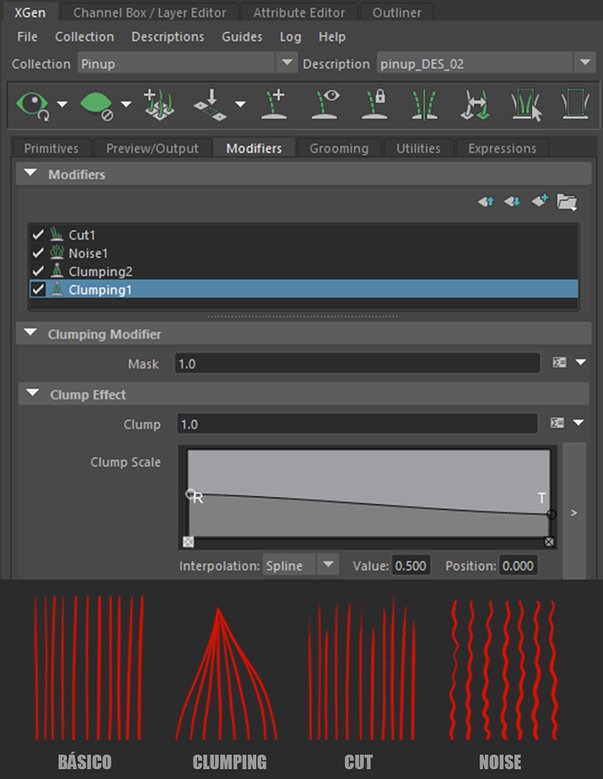This screenshot has height=779, width=603.
Task: Click the add new modifier icon
Action: tap(540, 202)
